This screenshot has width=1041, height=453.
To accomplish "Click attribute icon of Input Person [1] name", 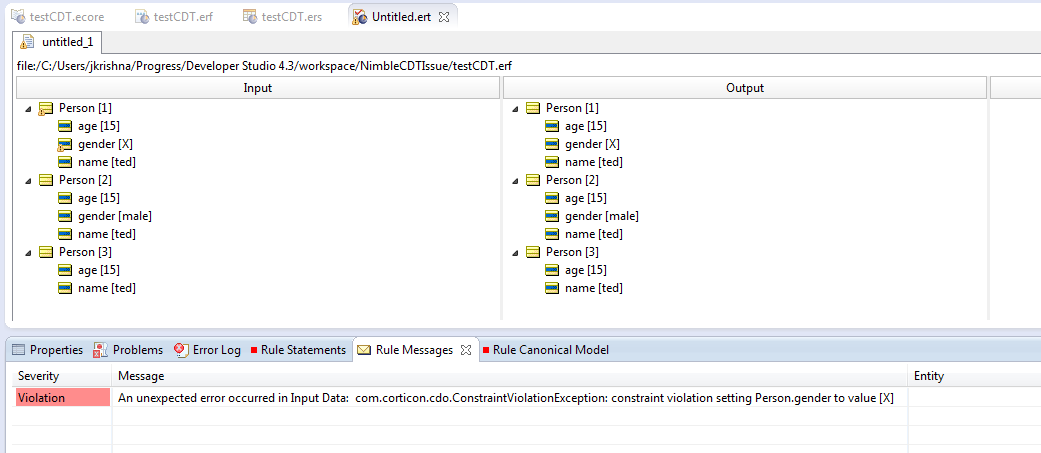I will pos(64,162).
